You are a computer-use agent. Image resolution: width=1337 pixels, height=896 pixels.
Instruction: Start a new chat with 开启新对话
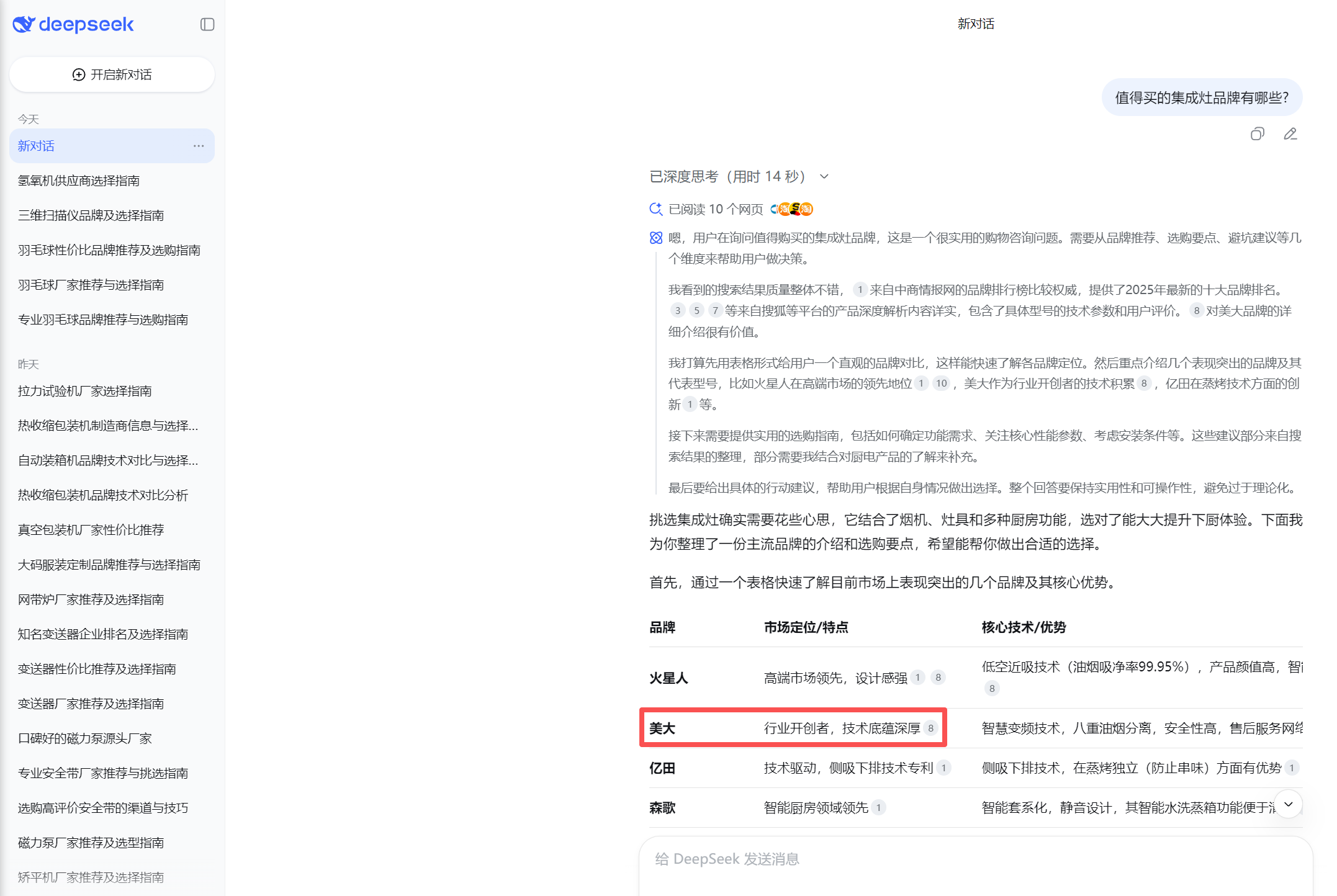[x=112, y=74]
